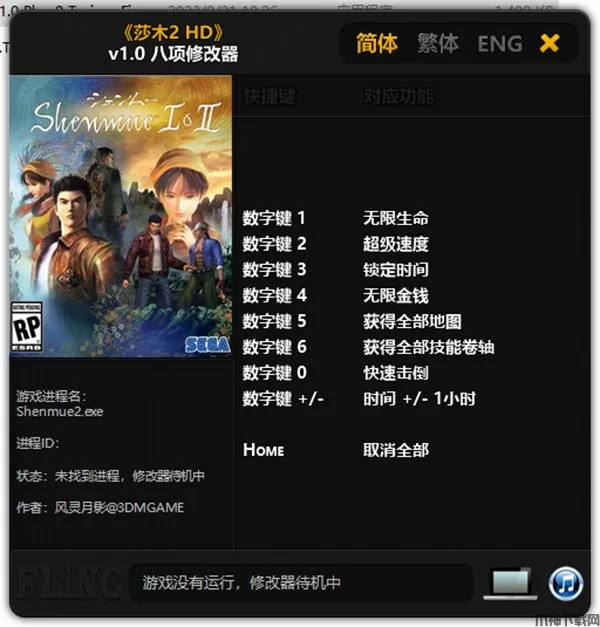
Task: Toggle 快速击倒 cheat option
Action: [396, 373]
